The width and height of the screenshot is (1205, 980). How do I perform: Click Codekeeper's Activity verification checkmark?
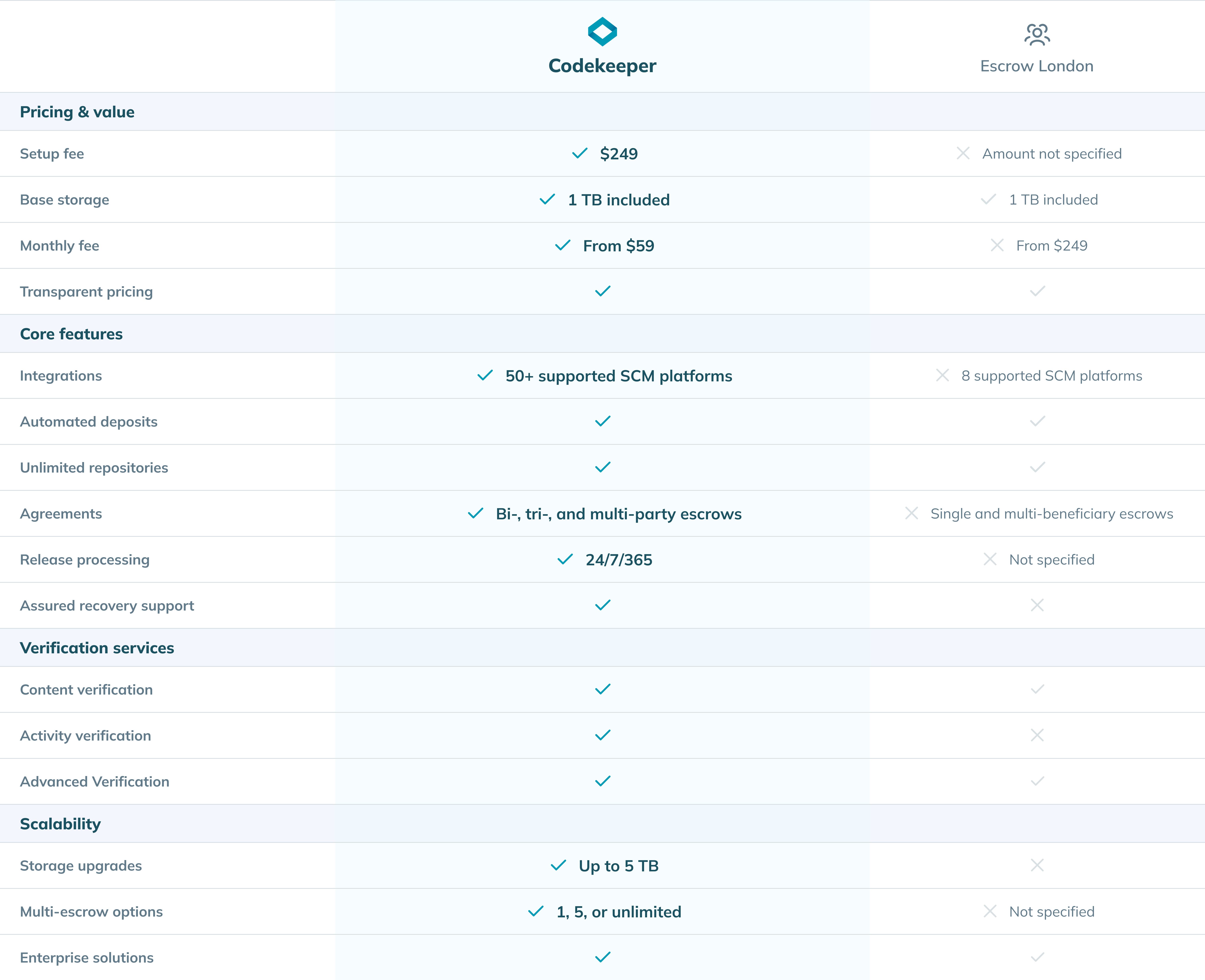603,735
